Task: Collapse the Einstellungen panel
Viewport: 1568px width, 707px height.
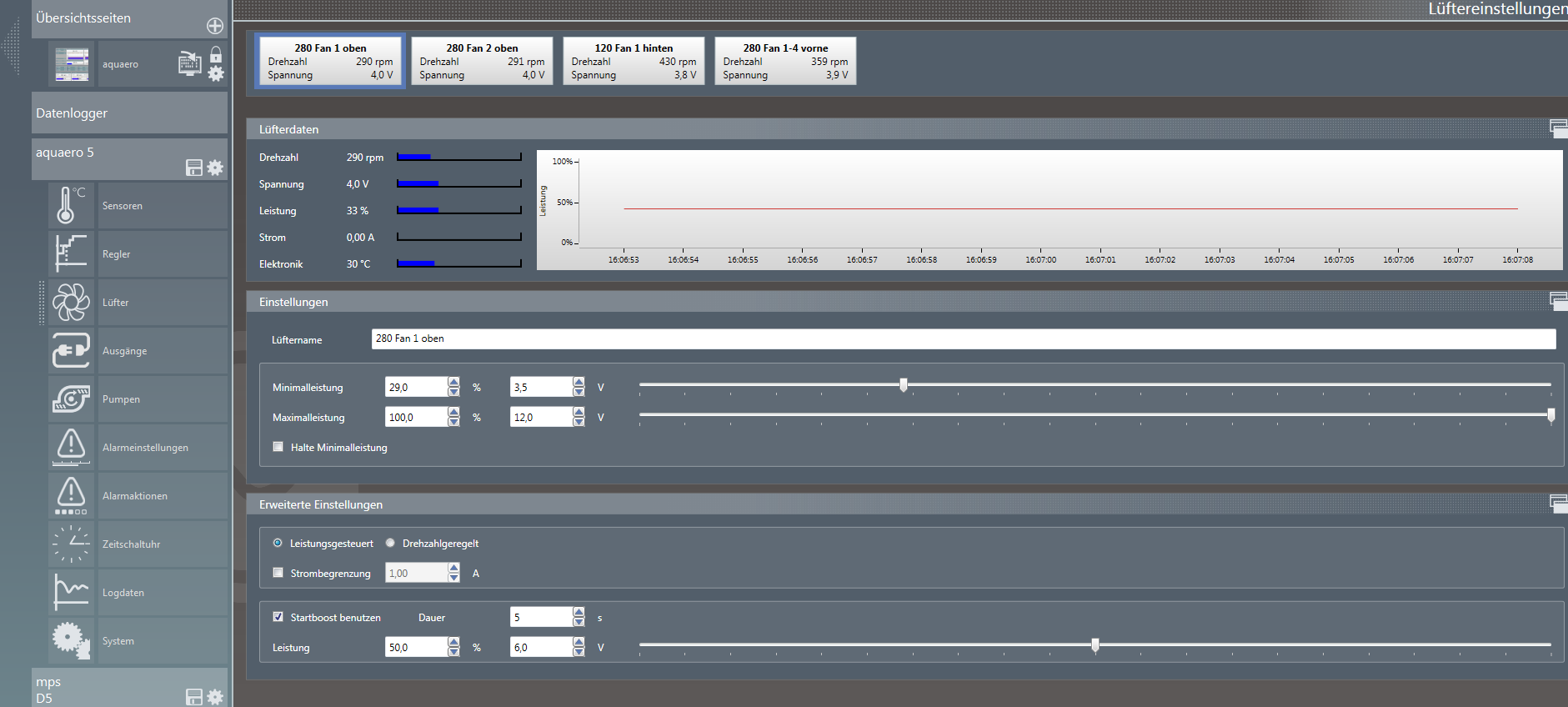Action: point(1557,300)
